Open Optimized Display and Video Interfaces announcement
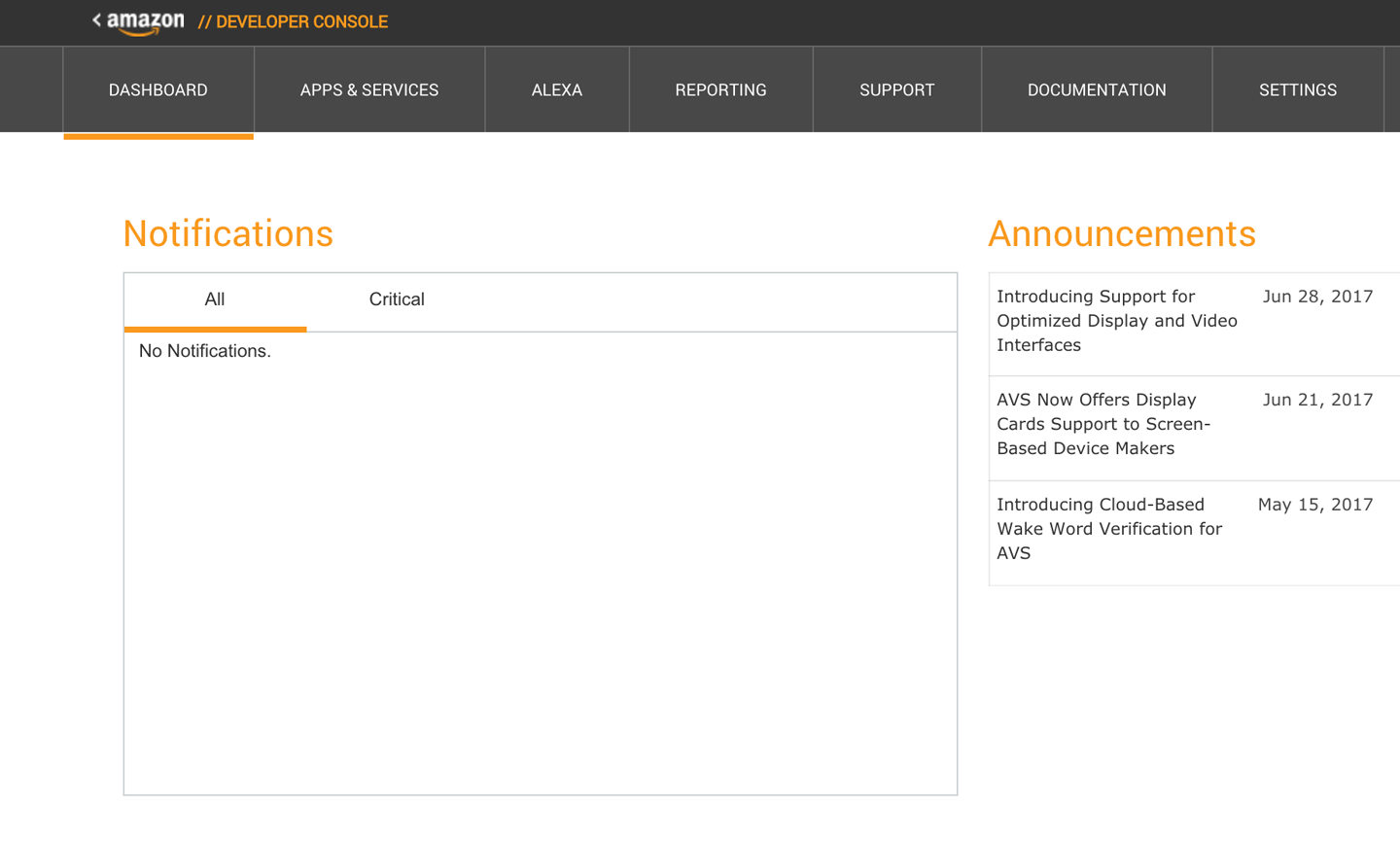1400x843 pixels. 1116,321
